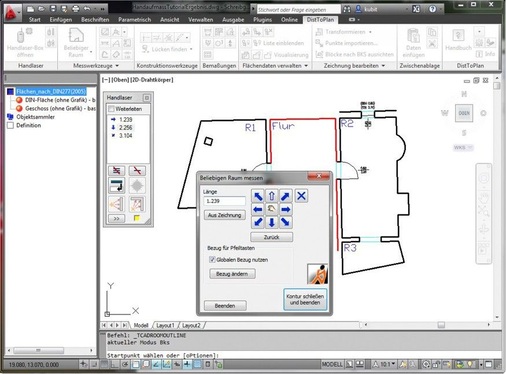Click the Beenden button
The width and height of the screenshot is (506, 374).
(x=225, y=306)
